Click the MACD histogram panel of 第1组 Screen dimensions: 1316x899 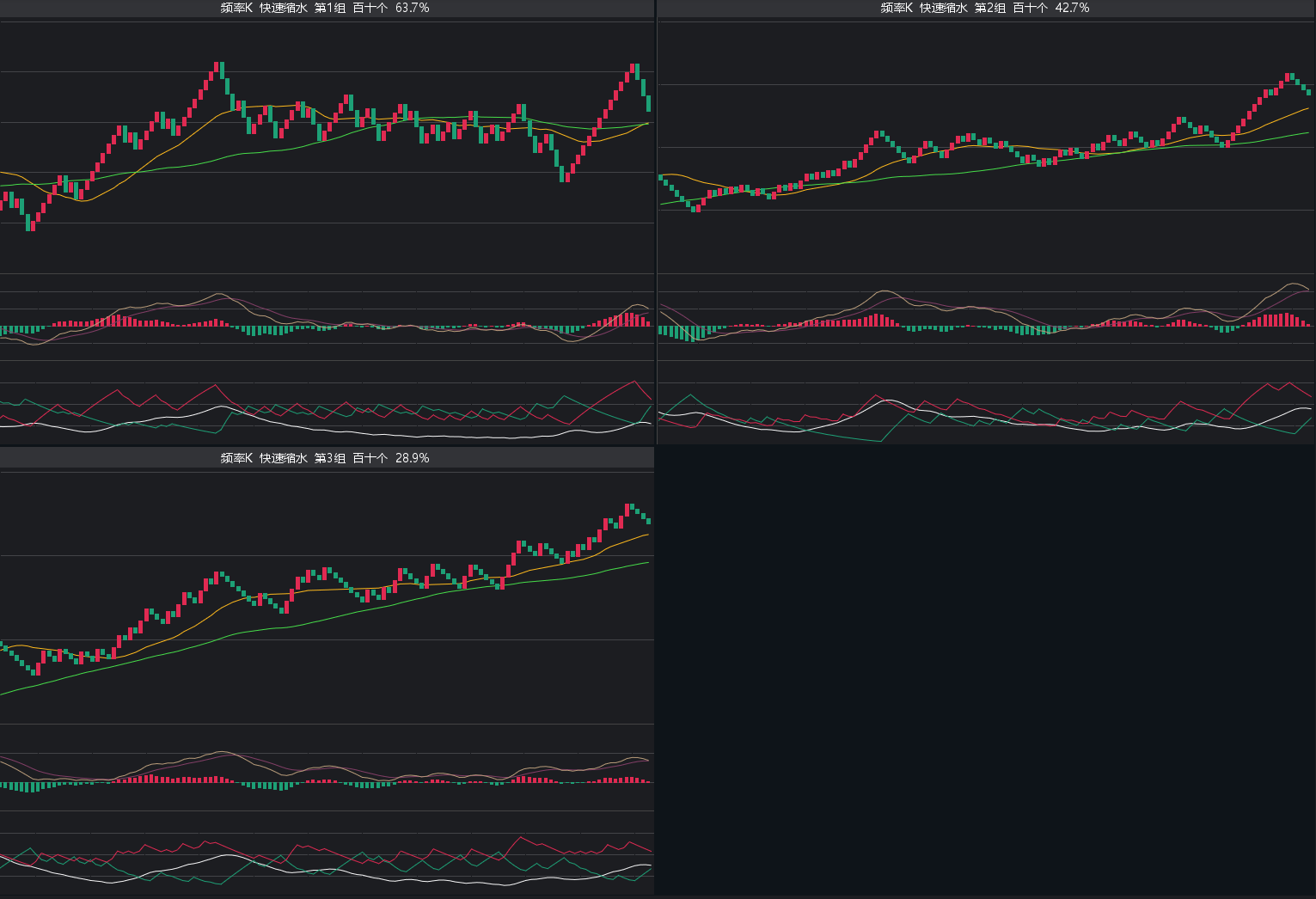click(327, 317)
